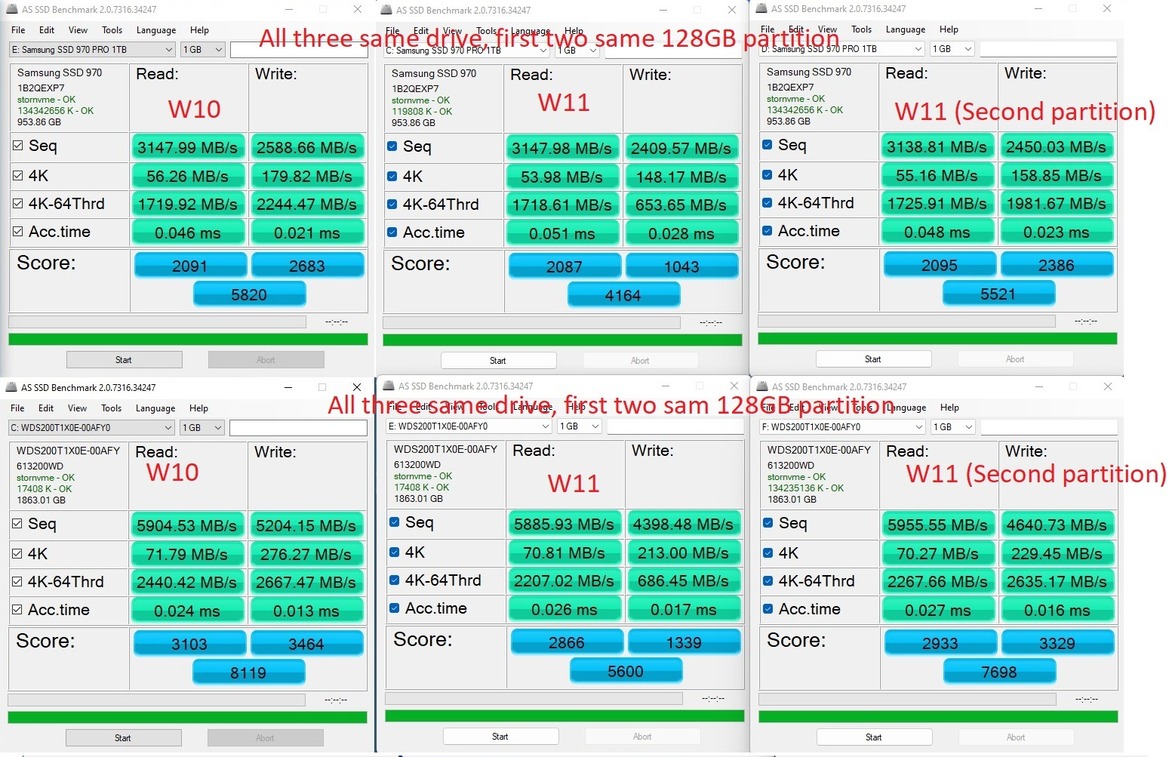Open the D: Samsung SSD 970 PRO drive dropdown

(842, 48)
